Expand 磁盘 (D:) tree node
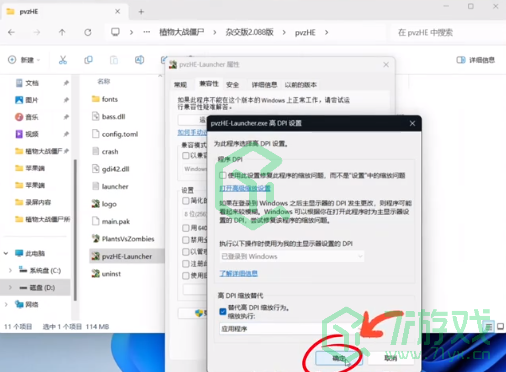This screenshot has height=372, width=506. (10, 287)
